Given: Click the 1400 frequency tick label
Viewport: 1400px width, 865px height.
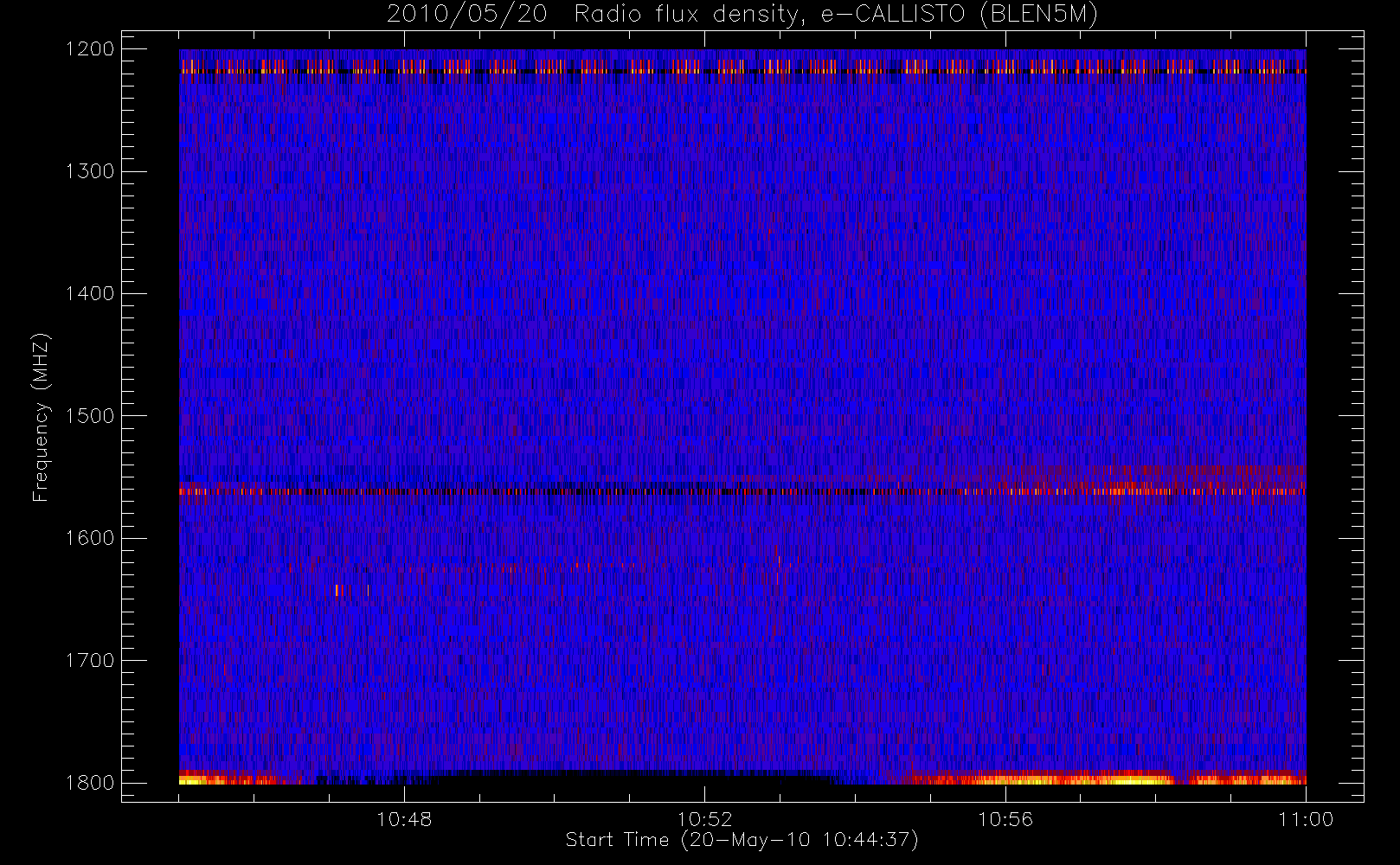Looking at the screenshot, I should point(90,293).
